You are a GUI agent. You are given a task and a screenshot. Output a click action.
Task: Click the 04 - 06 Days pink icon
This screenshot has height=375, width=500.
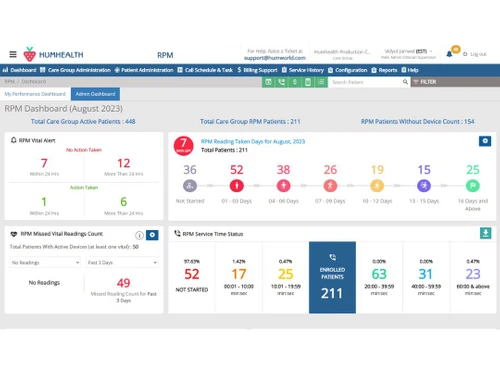click(283, 186)
